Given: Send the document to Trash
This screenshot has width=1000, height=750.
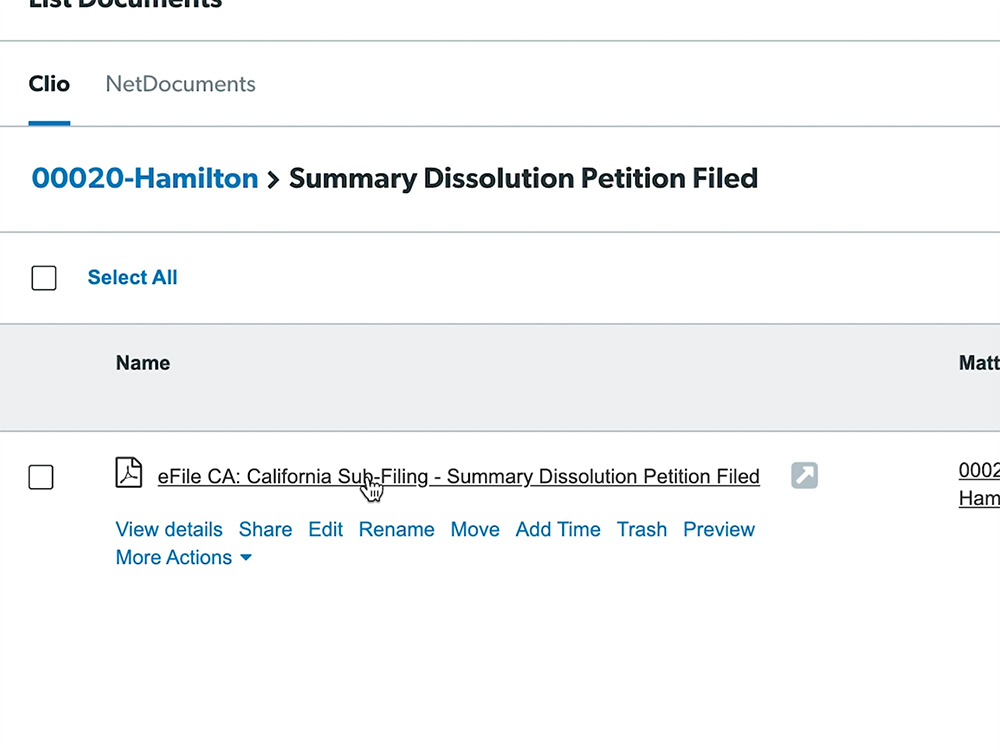Looking at the screenshot, I should pos(641,530).
